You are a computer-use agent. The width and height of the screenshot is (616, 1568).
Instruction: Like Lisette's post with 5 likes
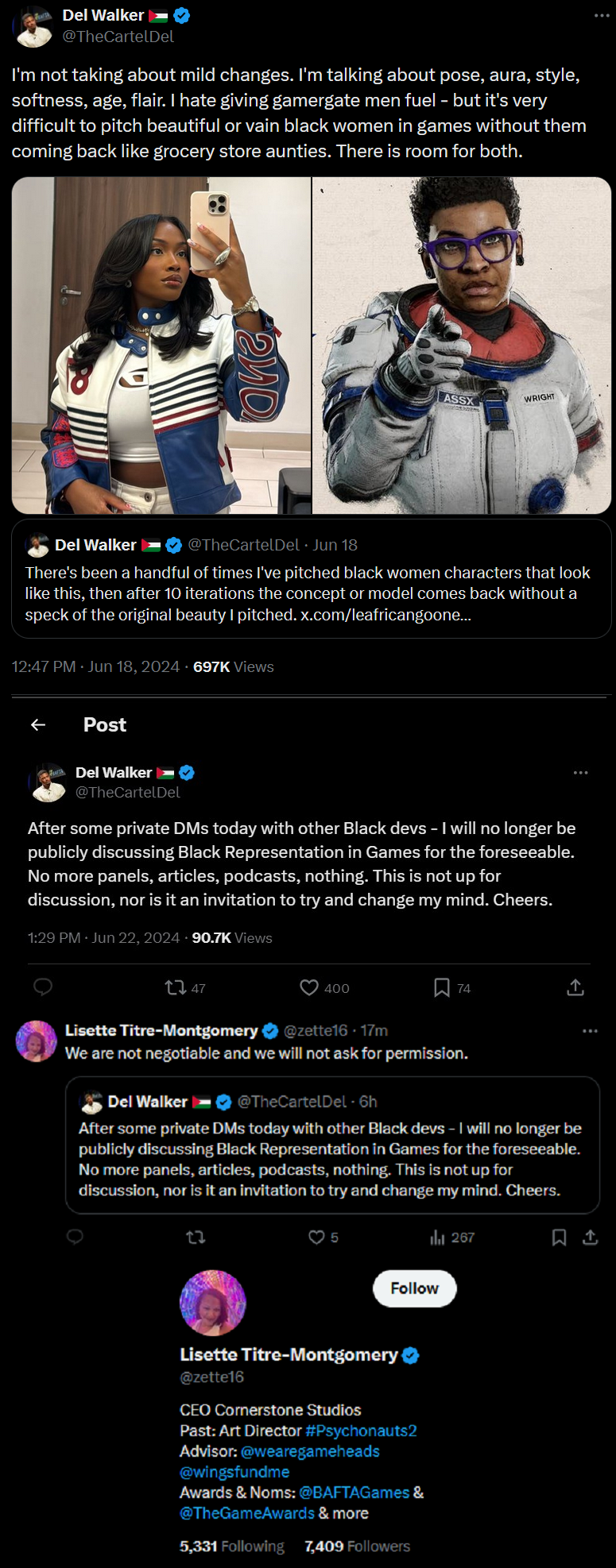(316, 1237)
